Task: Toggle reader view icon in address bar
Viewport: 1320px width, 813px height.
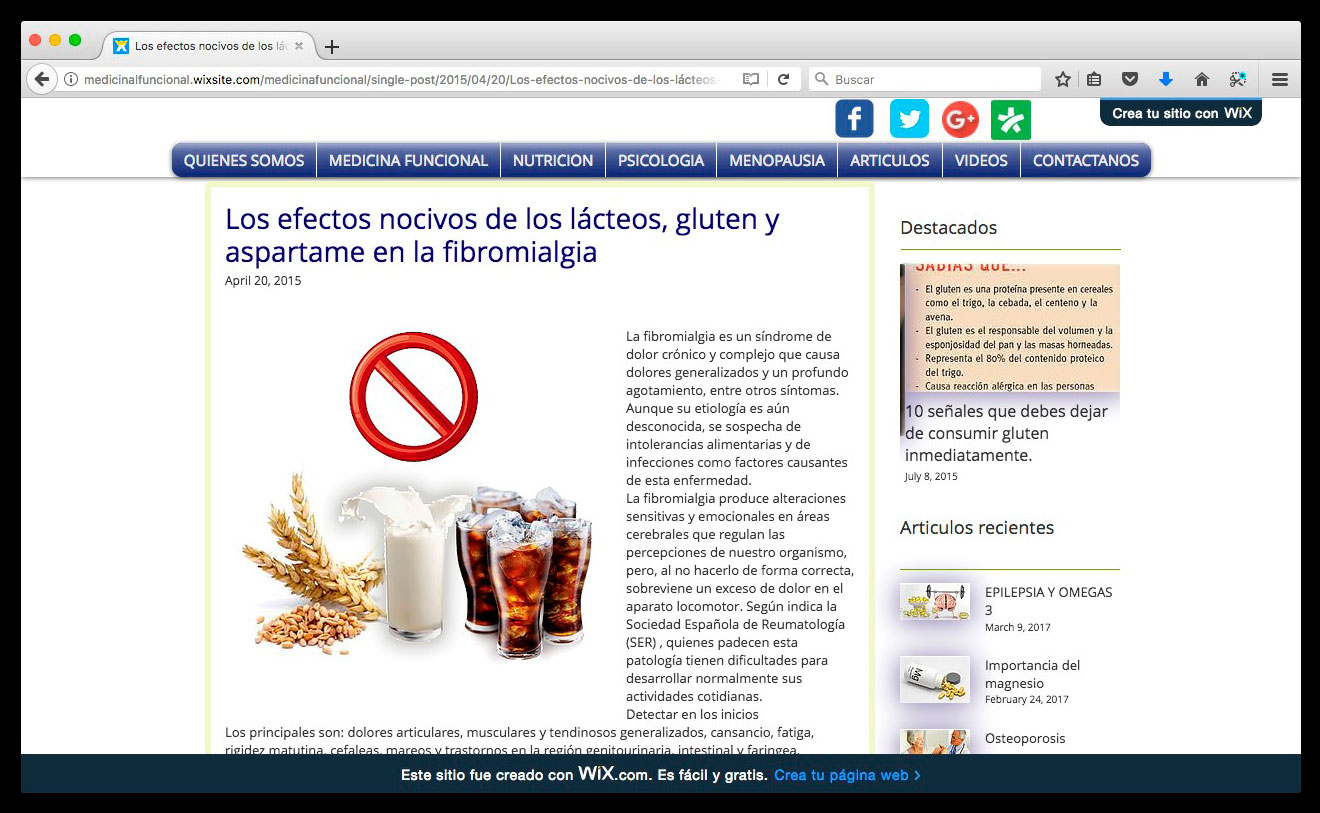Action: click(751, 79)
